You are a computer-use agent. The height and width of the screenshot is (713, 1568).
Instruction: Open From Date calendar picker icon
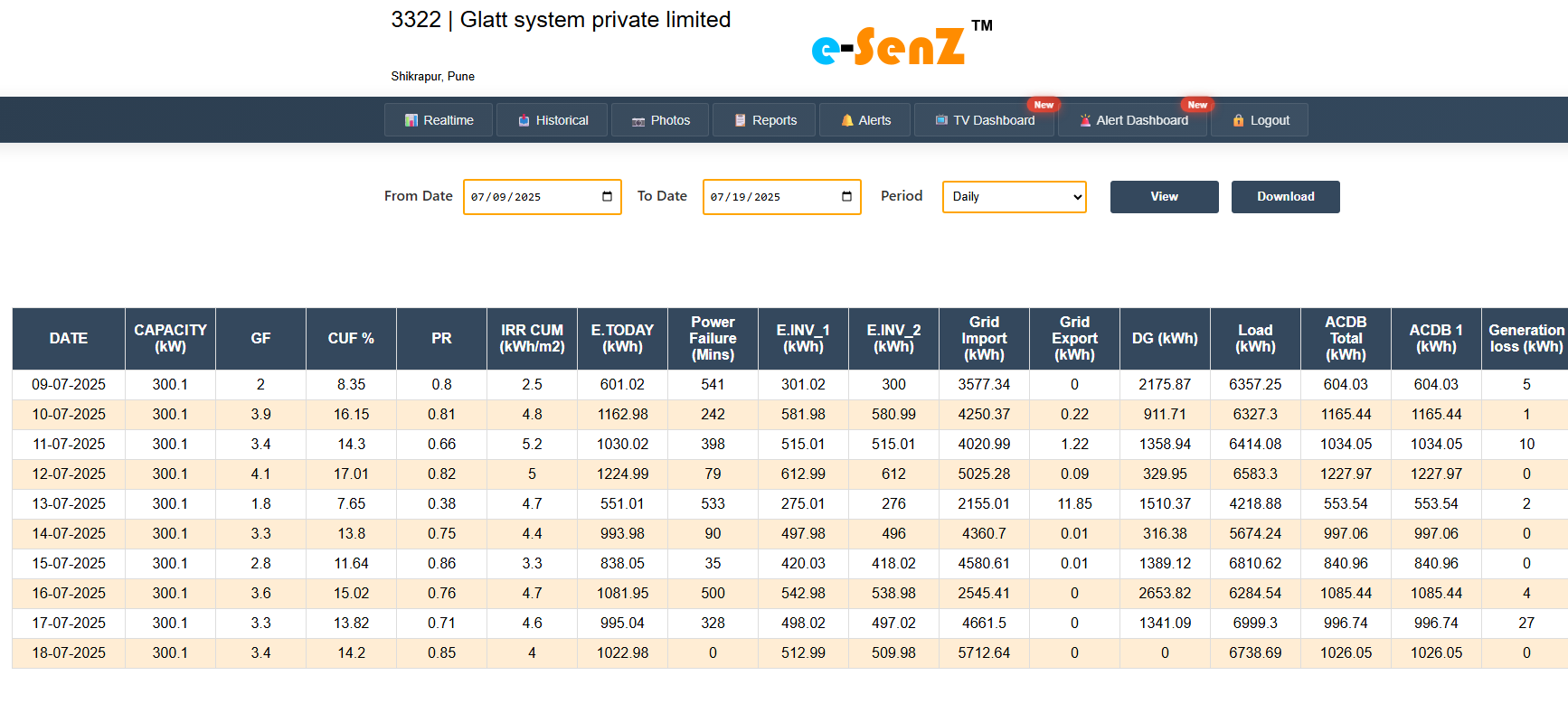pyautogui.click(x=607, y=196)
